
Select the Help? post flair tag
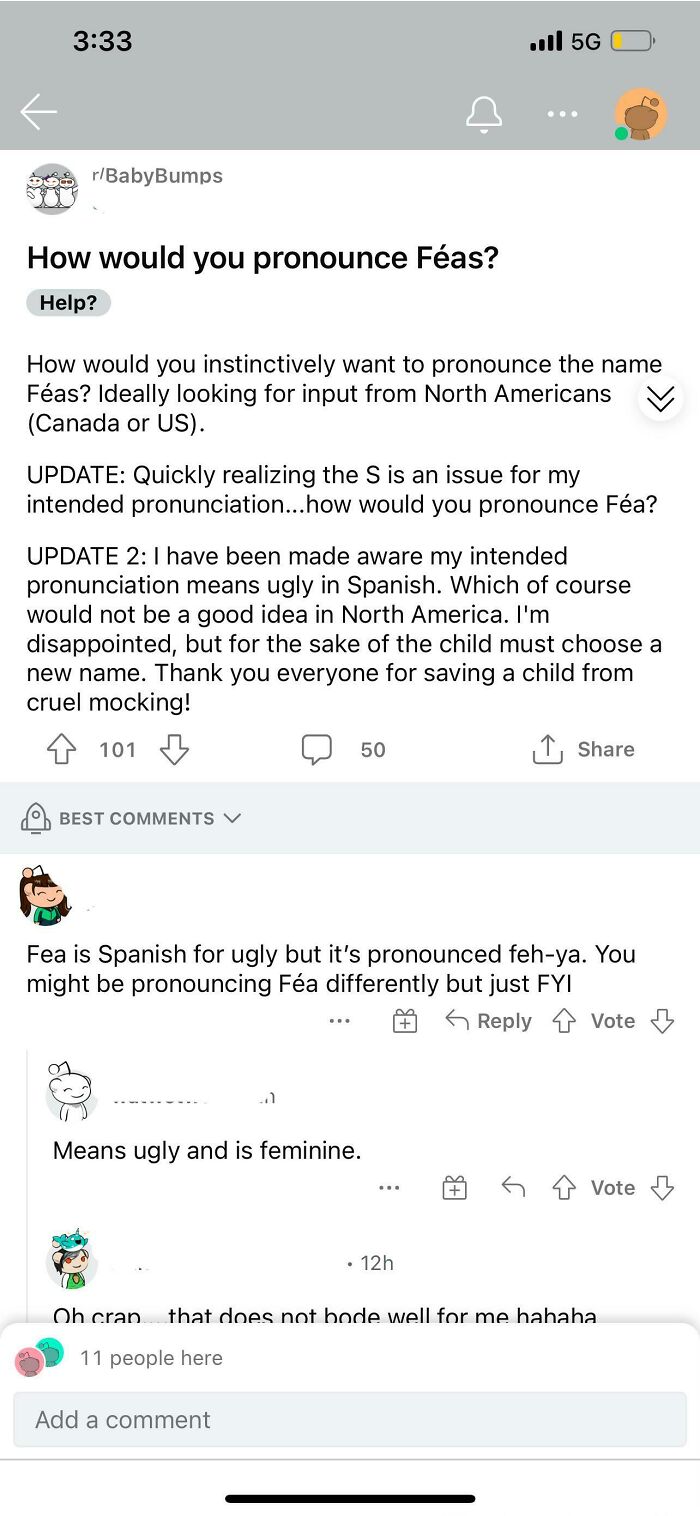click(x=68, y=303)
